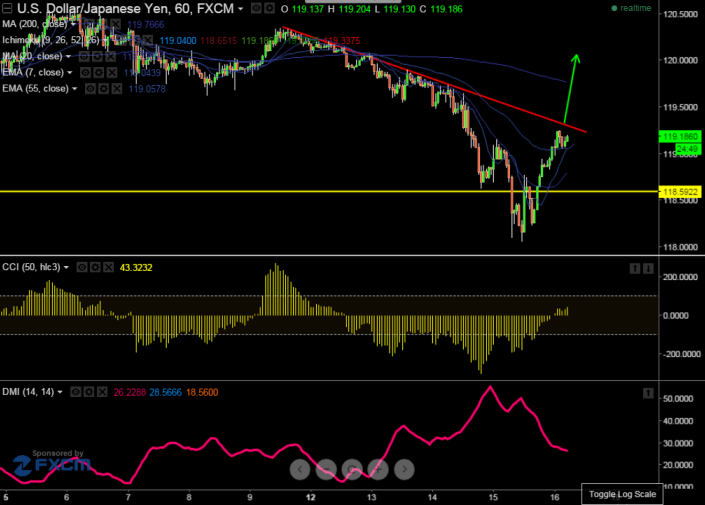Click the right navigation arrow in chart controls

pos(404,469)
